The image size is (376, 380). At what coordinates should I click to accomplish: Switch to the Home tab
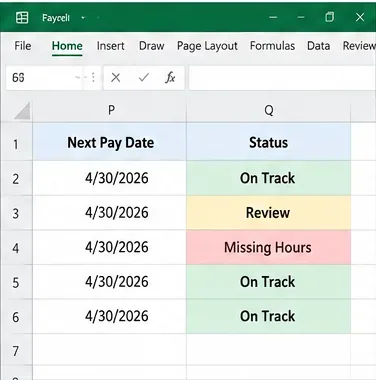tap(67, 46)
